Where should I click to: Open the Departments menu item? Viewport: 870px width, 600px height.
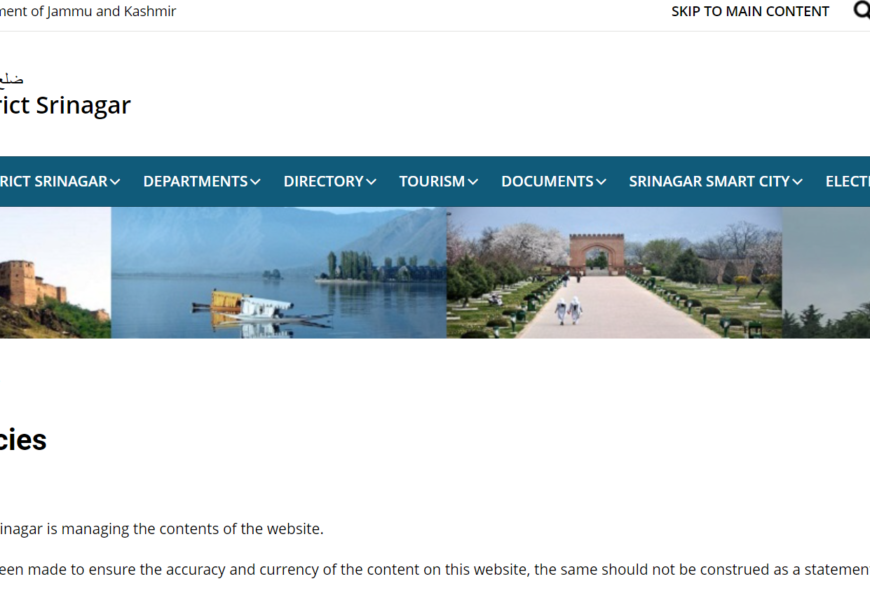coord(195,181)
